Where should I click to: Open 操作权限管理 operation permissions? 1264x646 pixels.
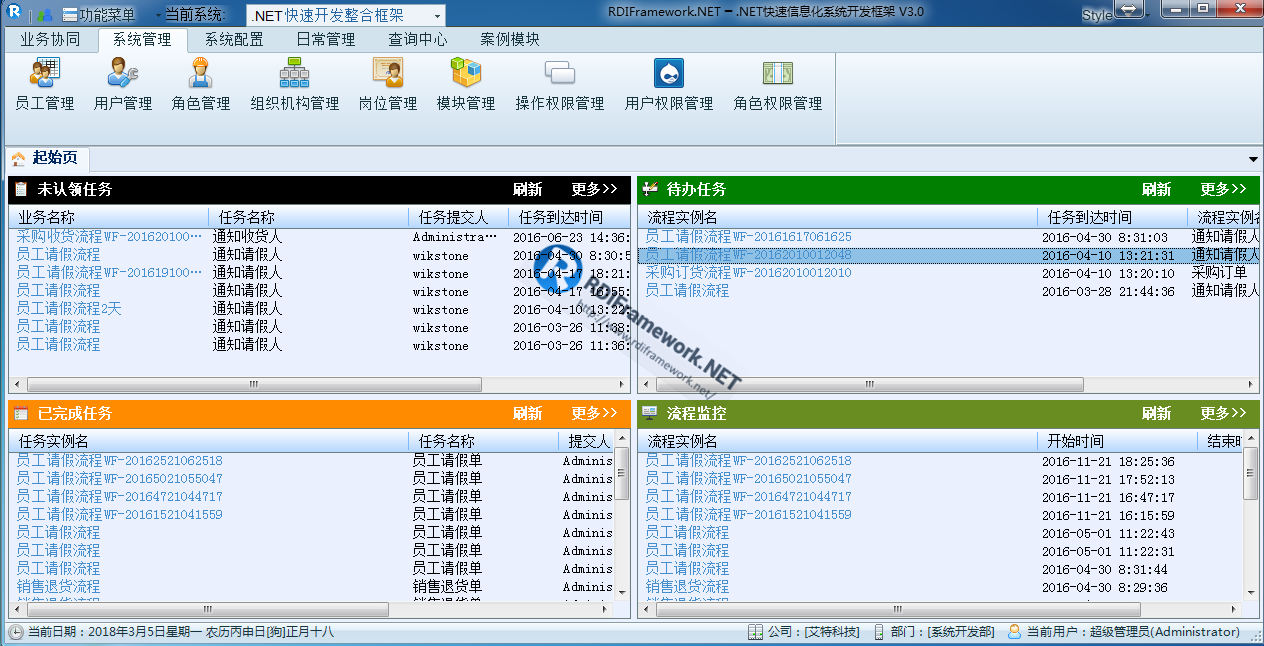[x=559, y=84]
